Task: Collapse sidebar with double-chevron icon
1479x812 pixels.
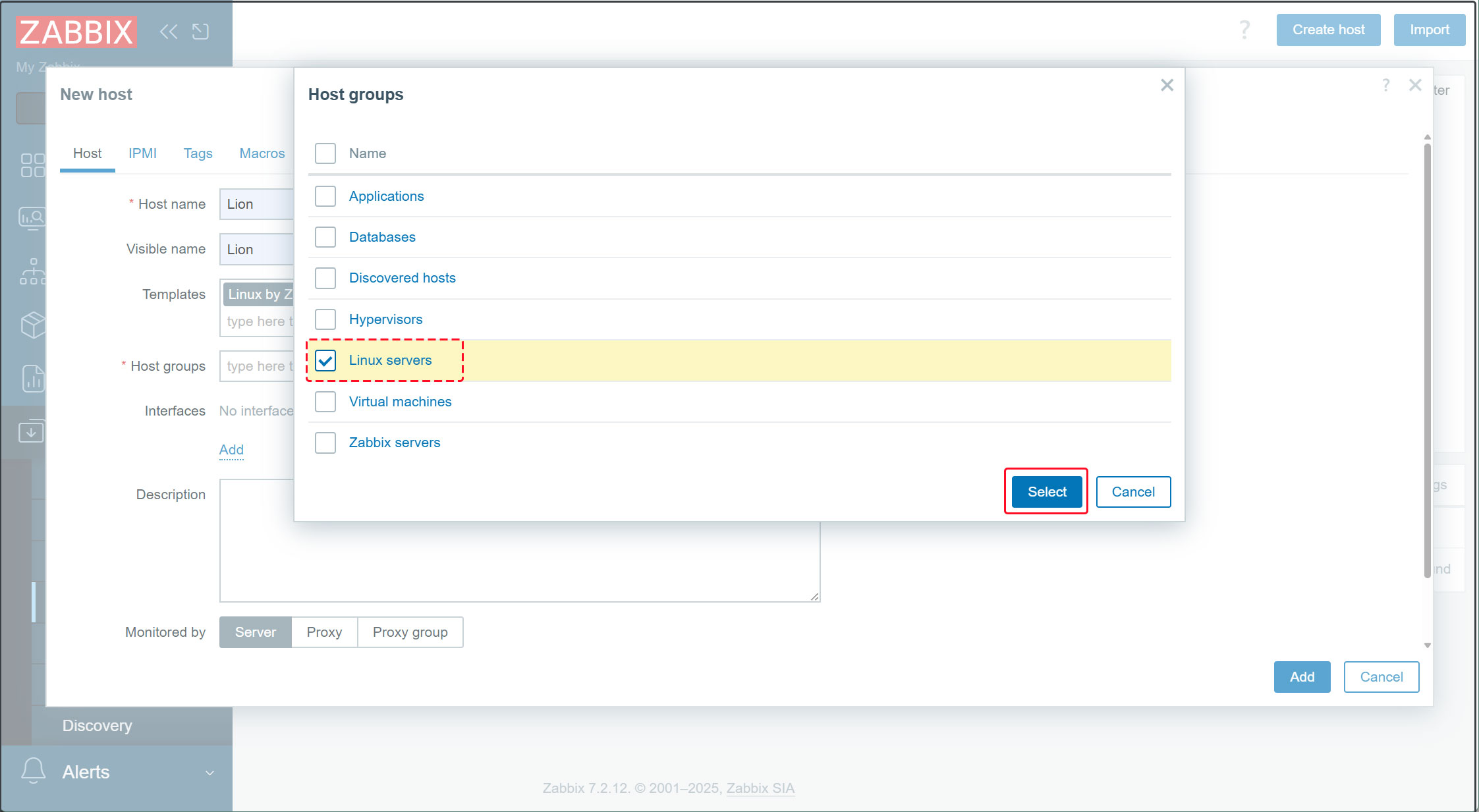Action: pos(169,31)
